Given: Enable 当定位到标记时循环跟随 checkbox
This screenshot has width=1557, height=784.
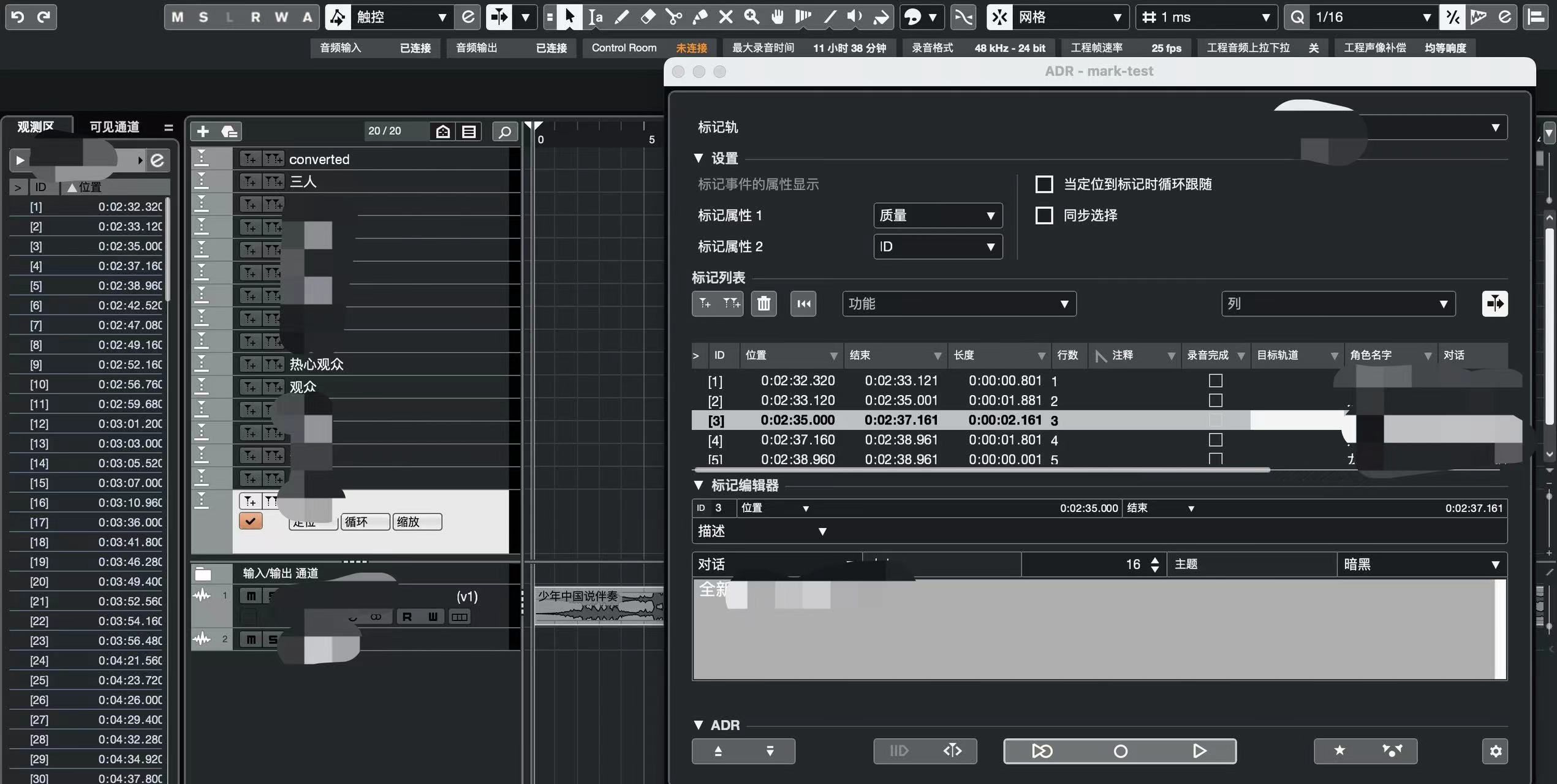Looking at the screenshot, I should pyautogui.click(x=1044, y=184).
